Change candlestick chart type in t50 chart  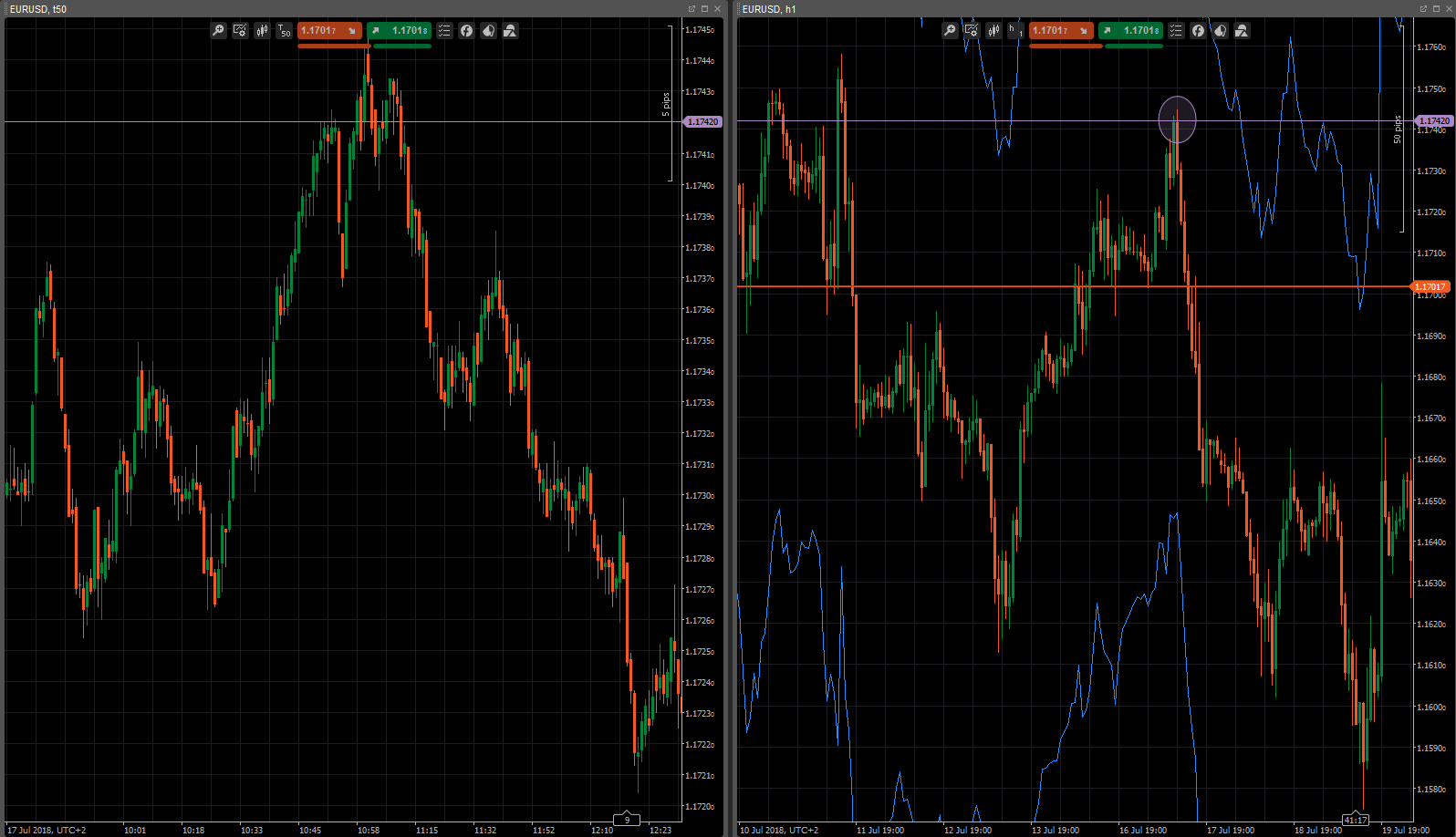click(262, 31)
